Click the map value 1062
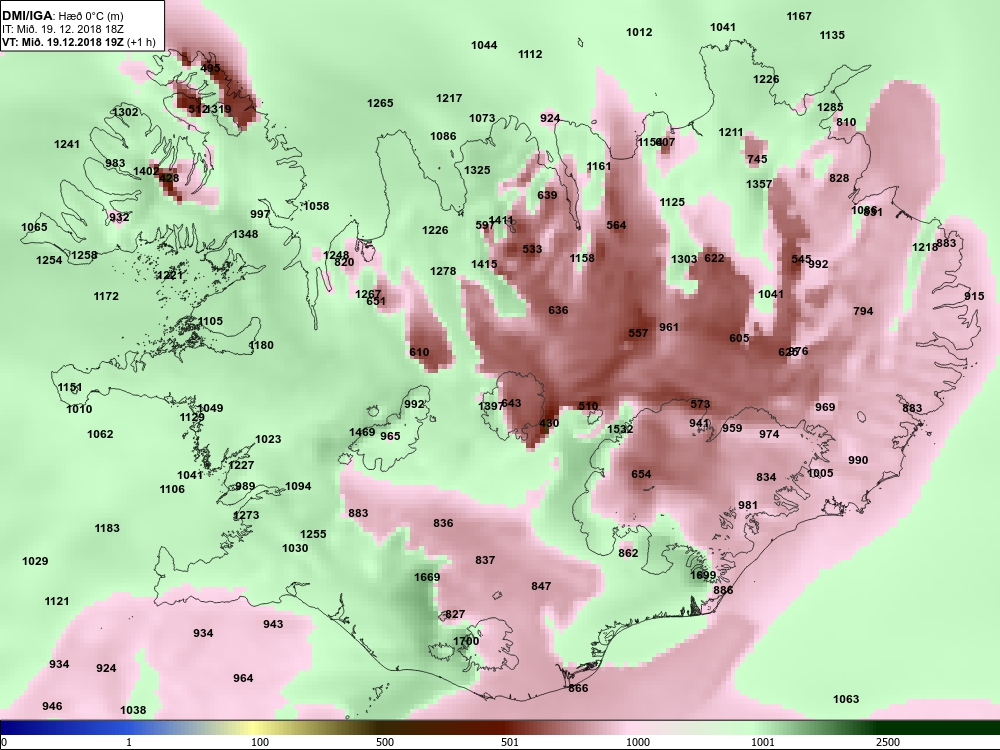Screen dimensions: 1000x750 pyautogui.click(x=100, y=434)
